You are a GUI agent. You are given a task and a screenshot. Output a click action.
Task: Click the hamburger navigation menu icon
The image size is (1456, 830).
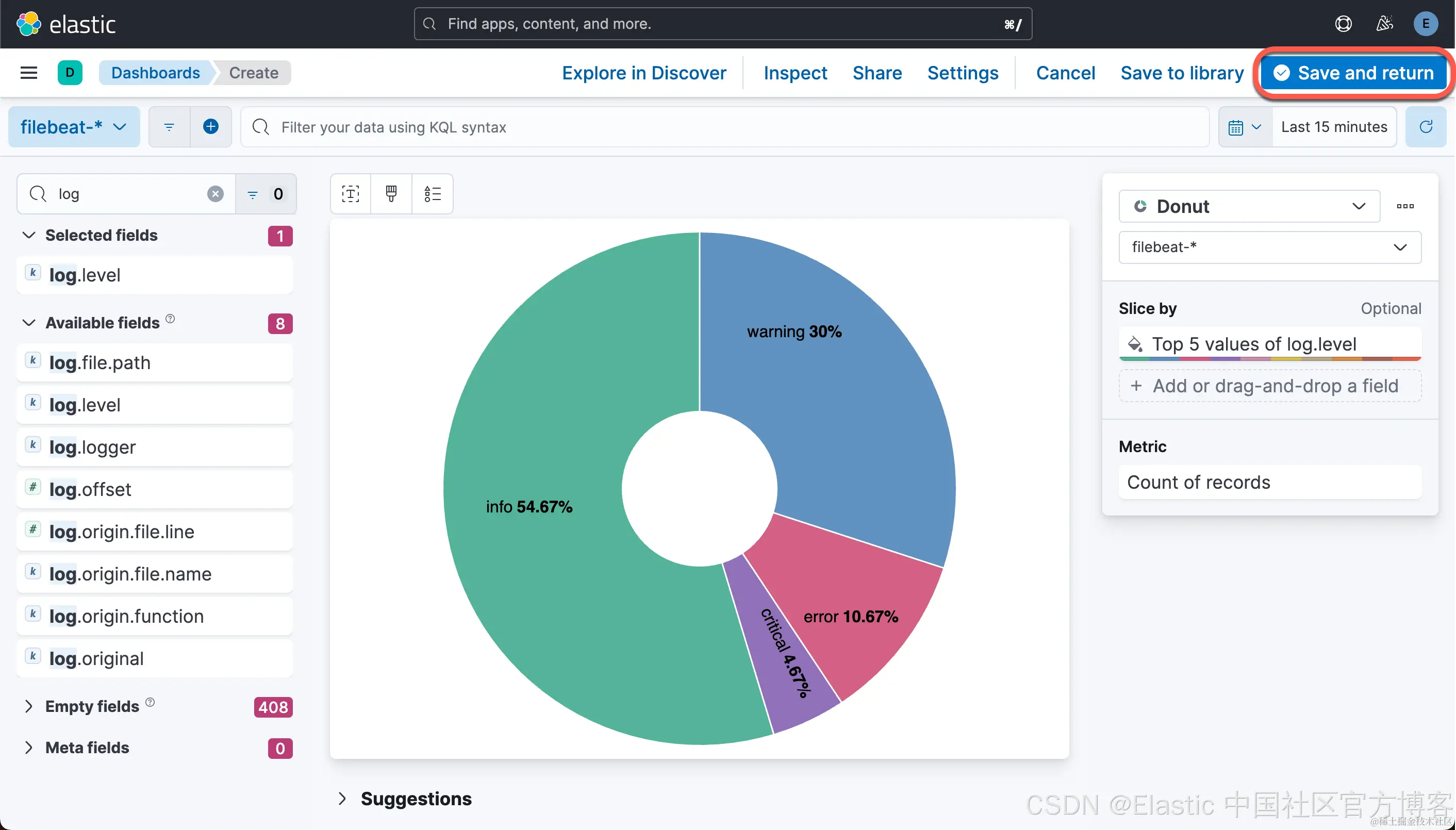[28, 73]
